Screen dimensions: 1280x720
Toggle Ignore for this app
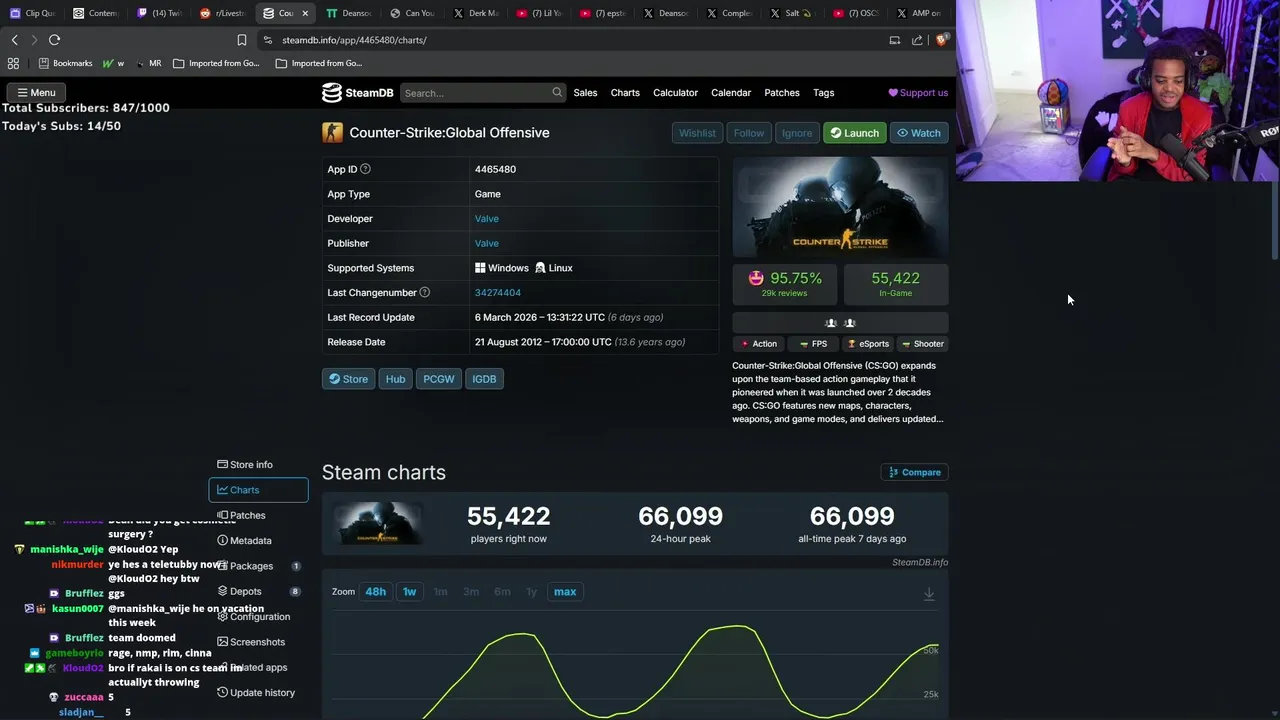797,133
